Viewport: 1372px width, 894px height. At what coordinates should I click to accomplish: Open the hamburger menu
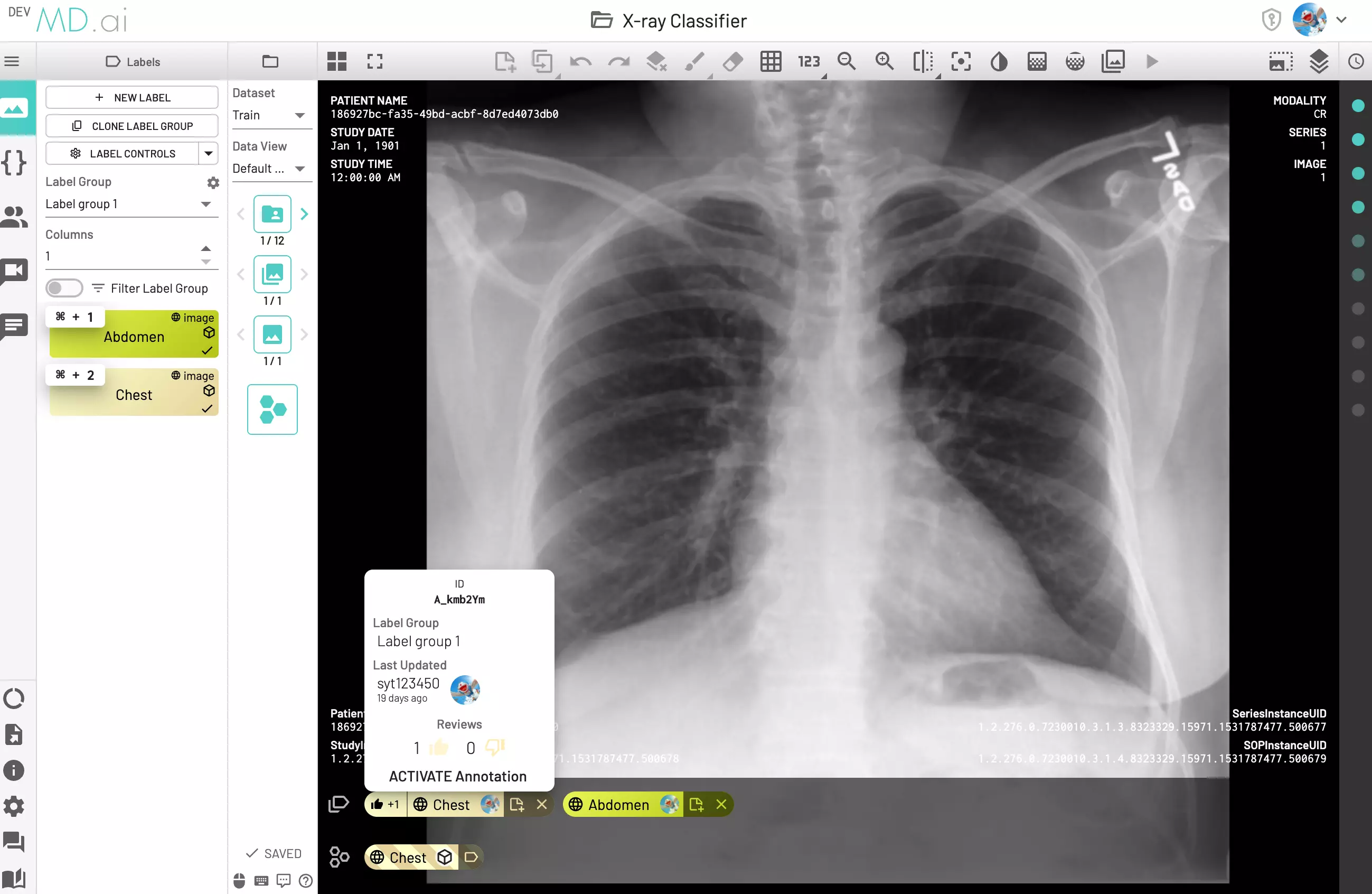point(12,61)
